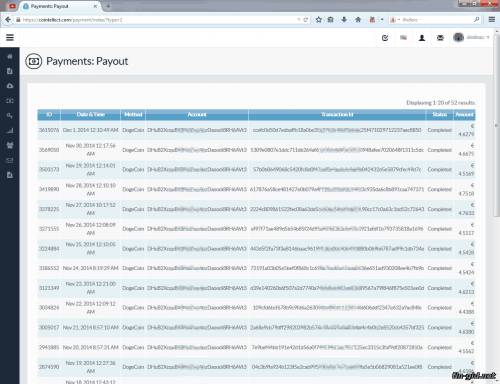
Task: Open the envelope messages icon in header
Action: [x=440, y=38]
